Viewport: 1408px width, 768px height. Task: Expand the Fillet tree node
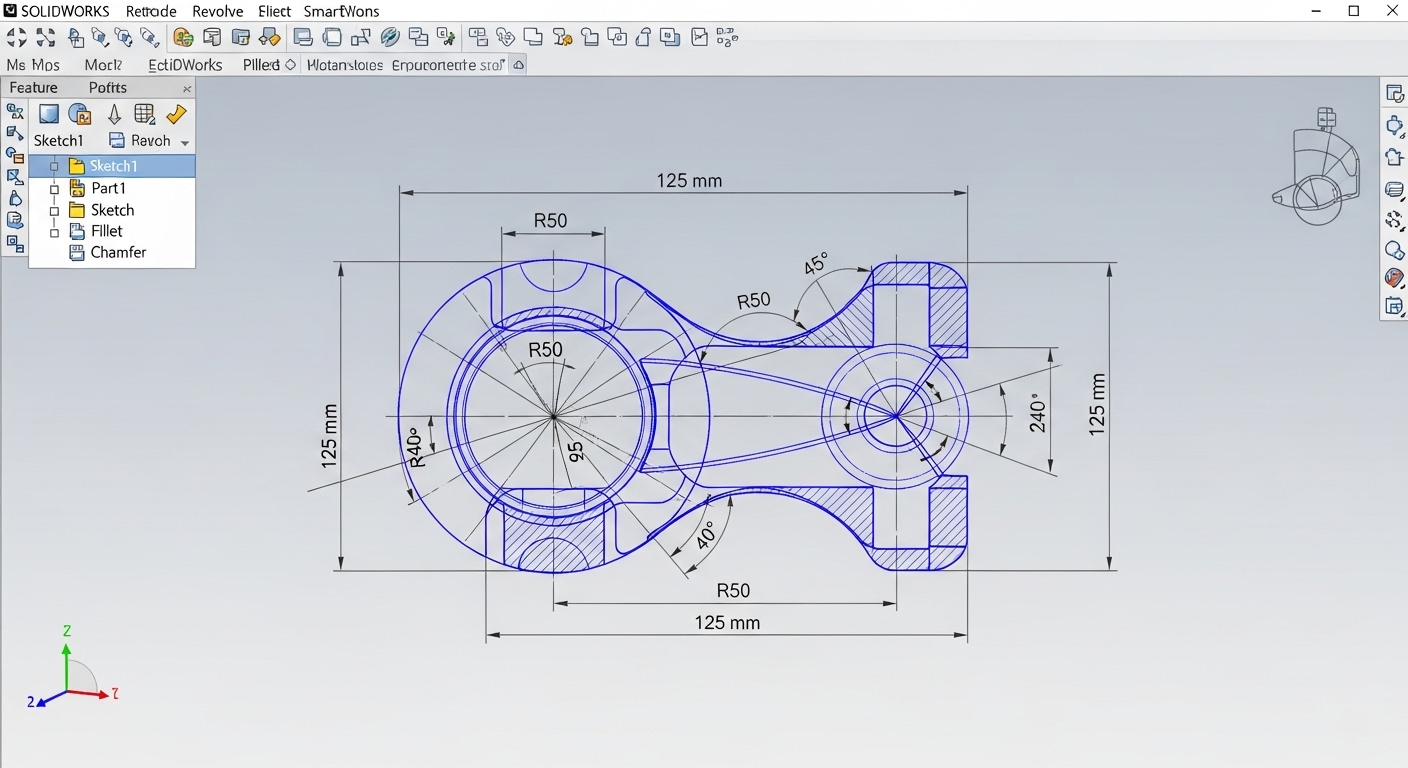coord(55,232)
